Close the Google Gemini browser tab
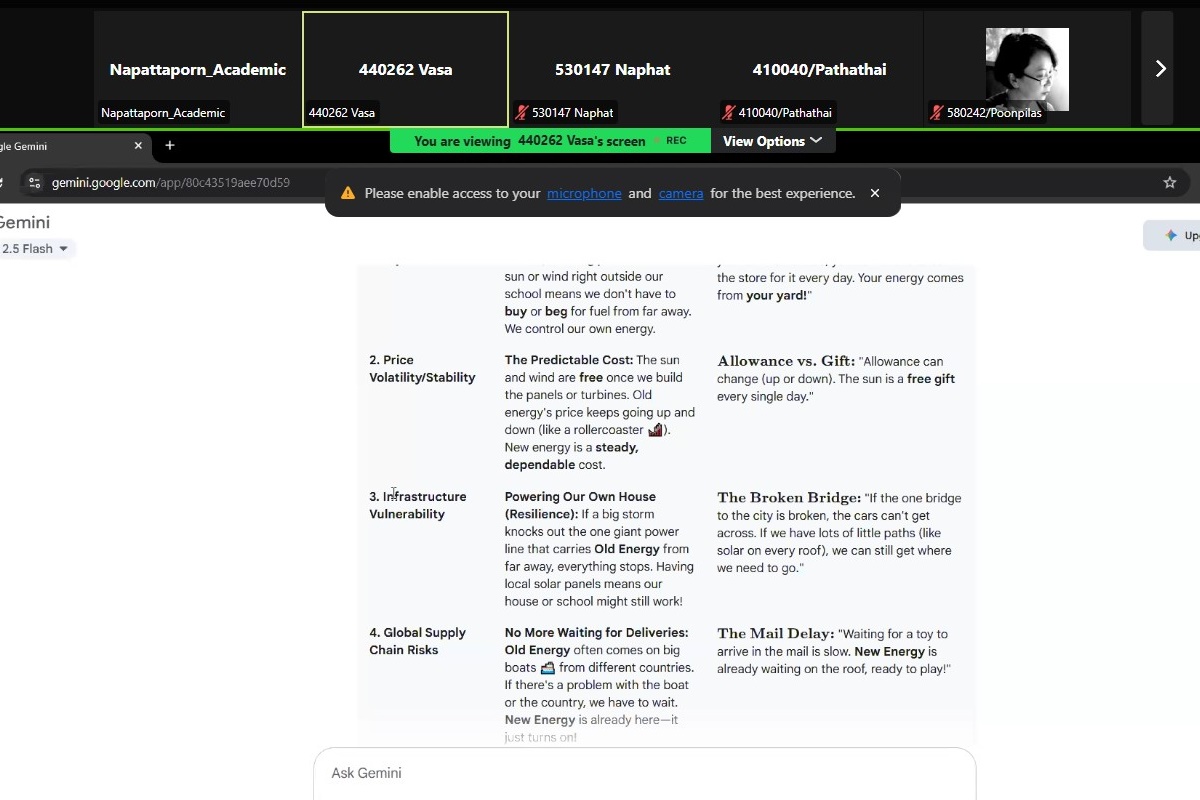The width and height of the screenshot is (1200, 800). pyautogui.click(x=138, y=146)
